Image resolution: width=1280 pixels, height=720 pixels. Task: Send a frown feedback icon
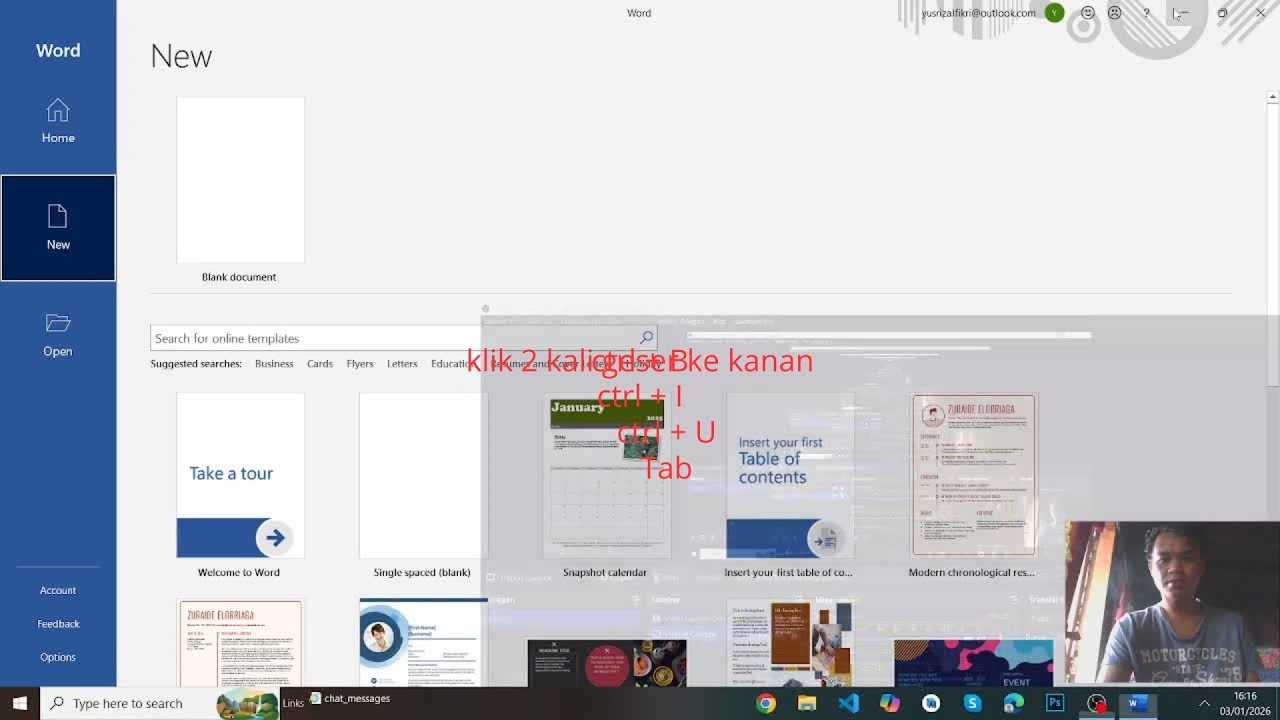[1115, 13]
